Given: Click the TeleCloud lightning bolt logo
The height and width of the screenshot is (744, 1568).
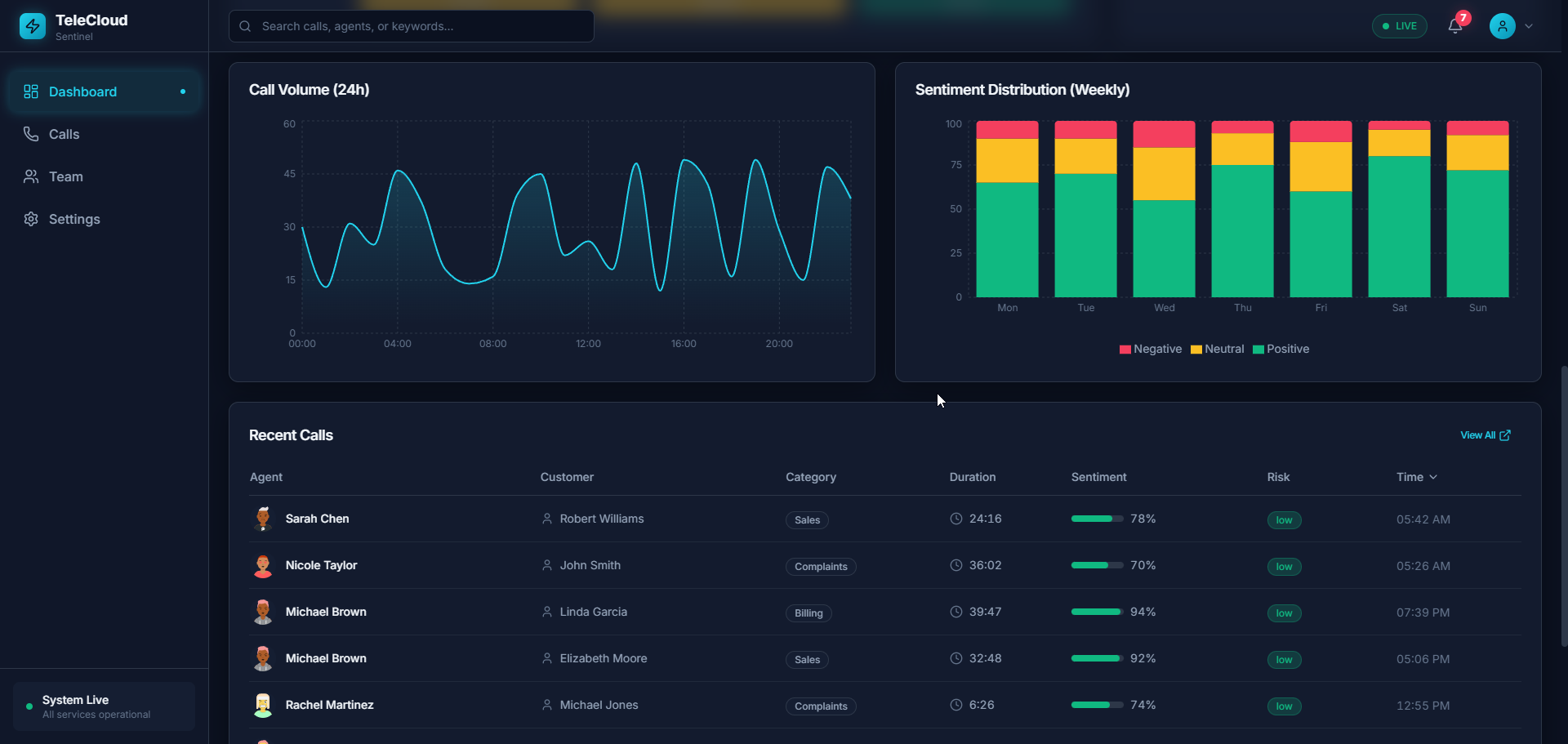Looking at the screenshot, I should tap(33, 26).
